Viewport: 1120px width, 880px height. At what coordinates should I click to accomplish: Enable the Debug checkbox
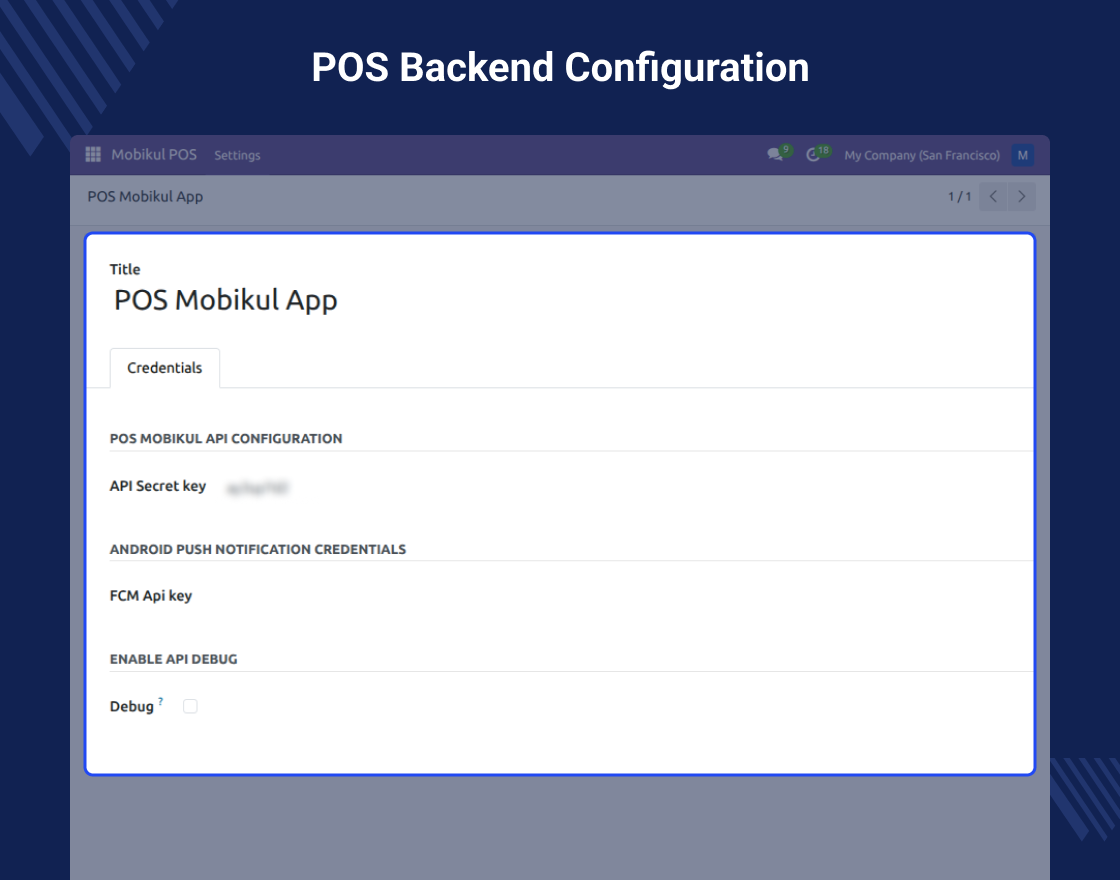click(x=190, y=706)
